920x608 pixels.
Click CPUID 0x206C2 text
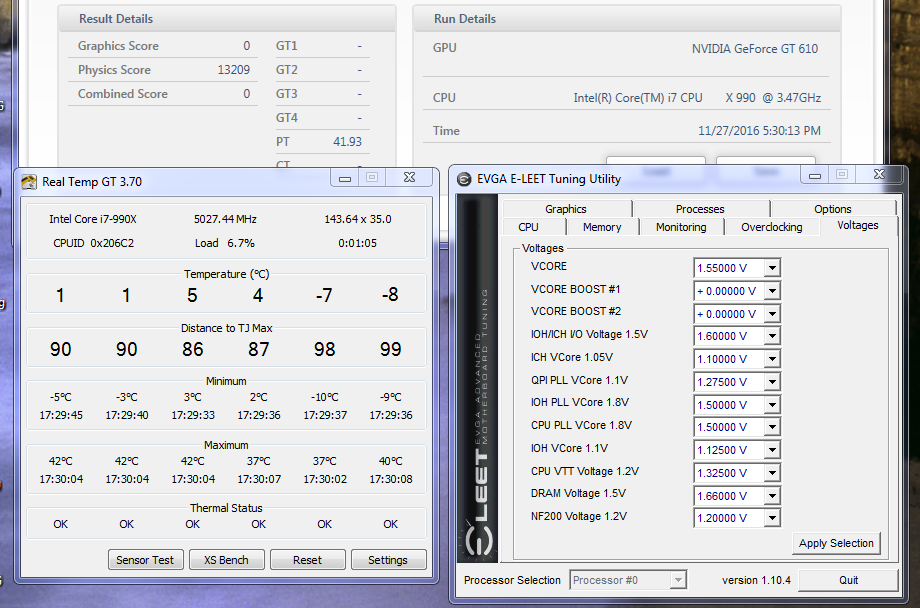93,243
